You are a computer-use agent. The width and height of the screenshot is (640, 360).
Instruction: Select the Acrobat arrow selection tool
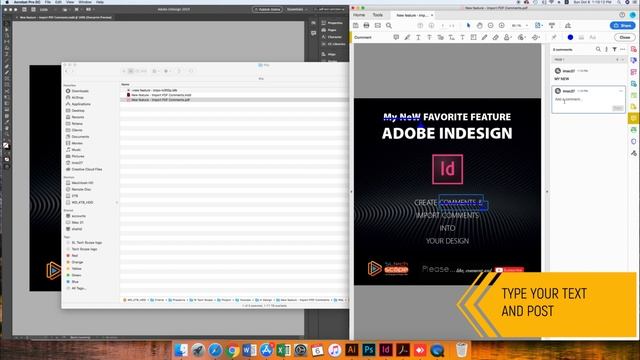(468, 25)
